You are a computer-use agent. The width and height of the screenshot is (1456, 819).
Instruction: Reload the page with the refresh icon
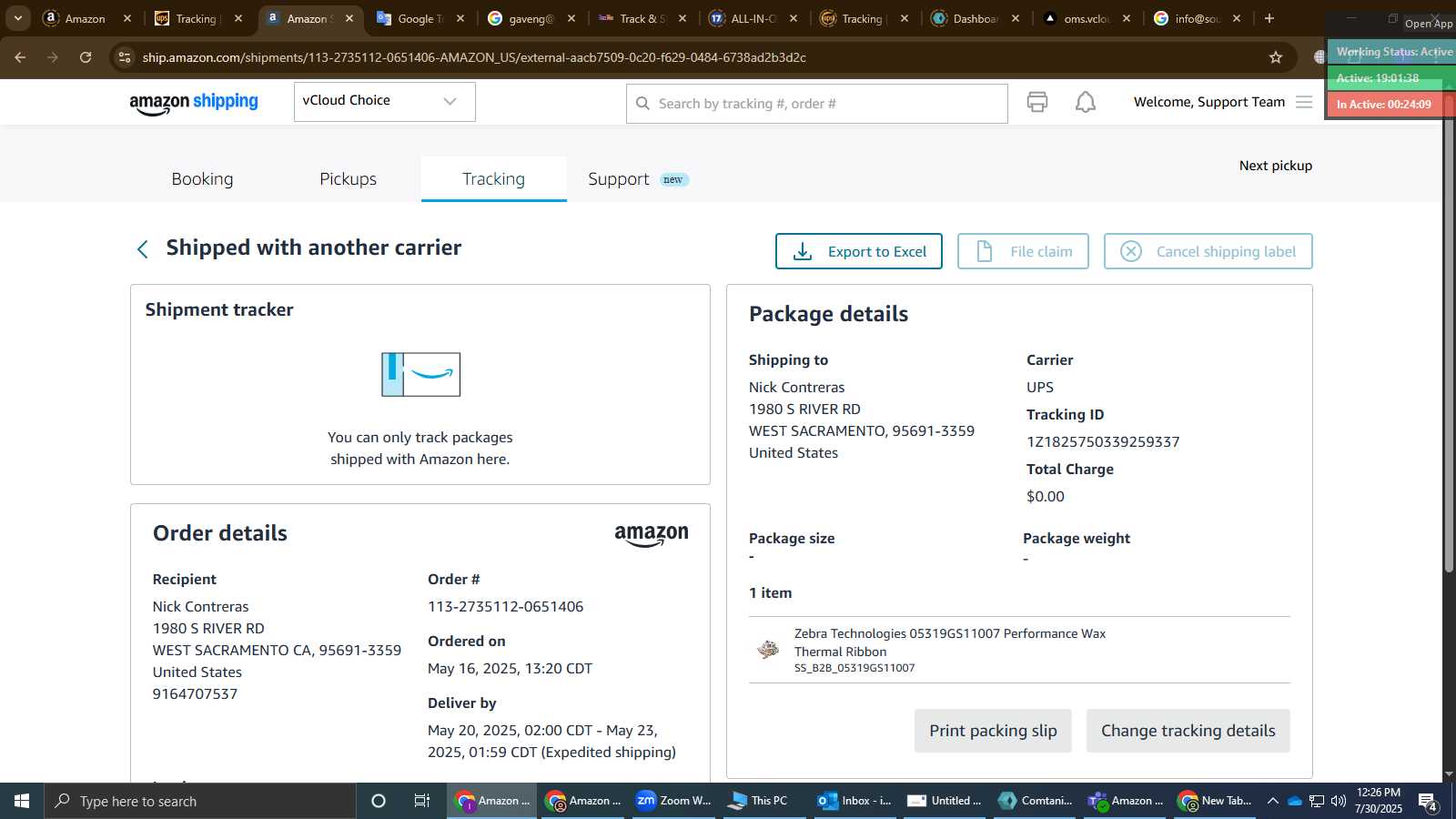[86, 57]
